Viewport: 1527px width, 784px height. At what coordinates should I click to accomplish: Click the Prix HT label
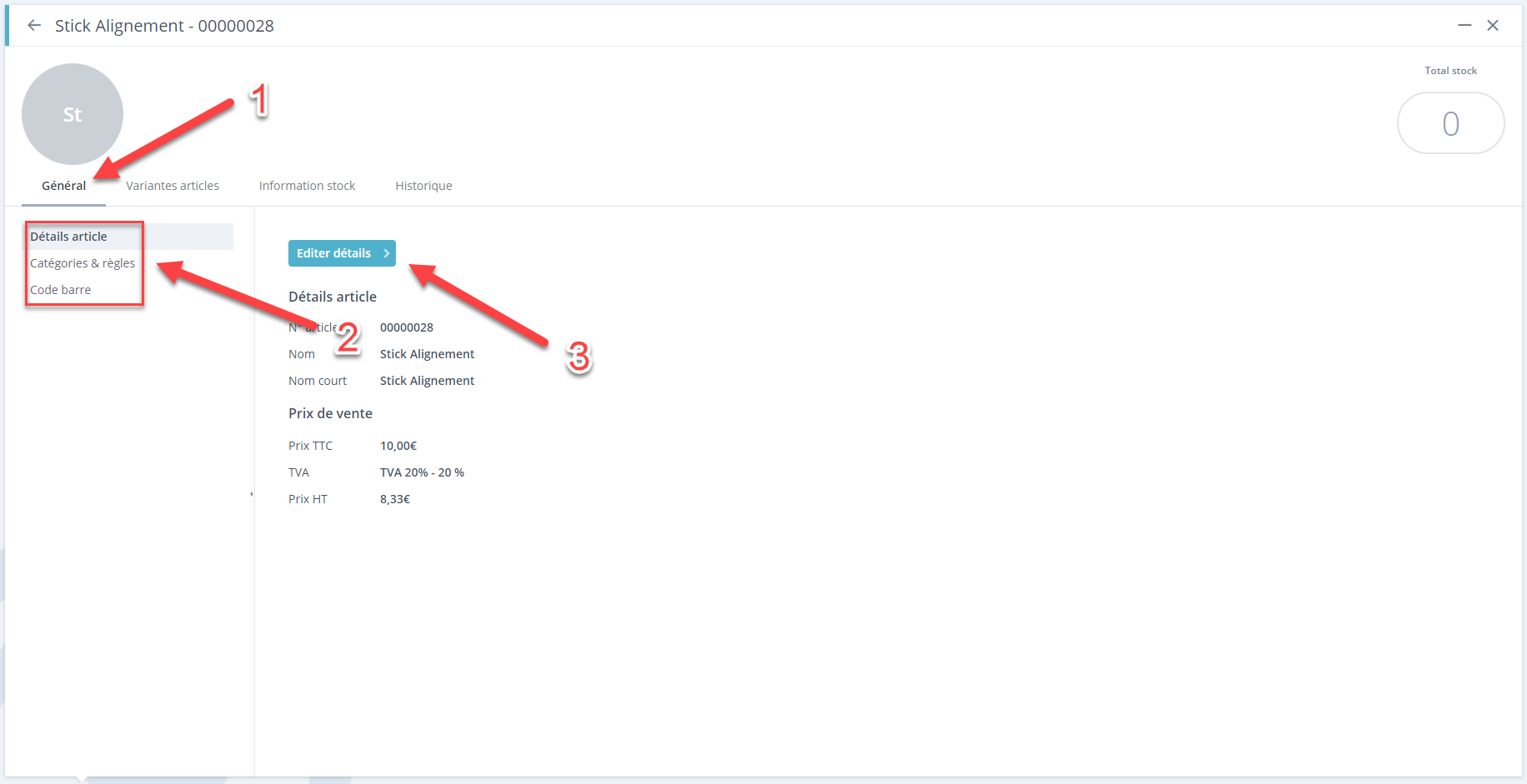click(x=308, y=499)
